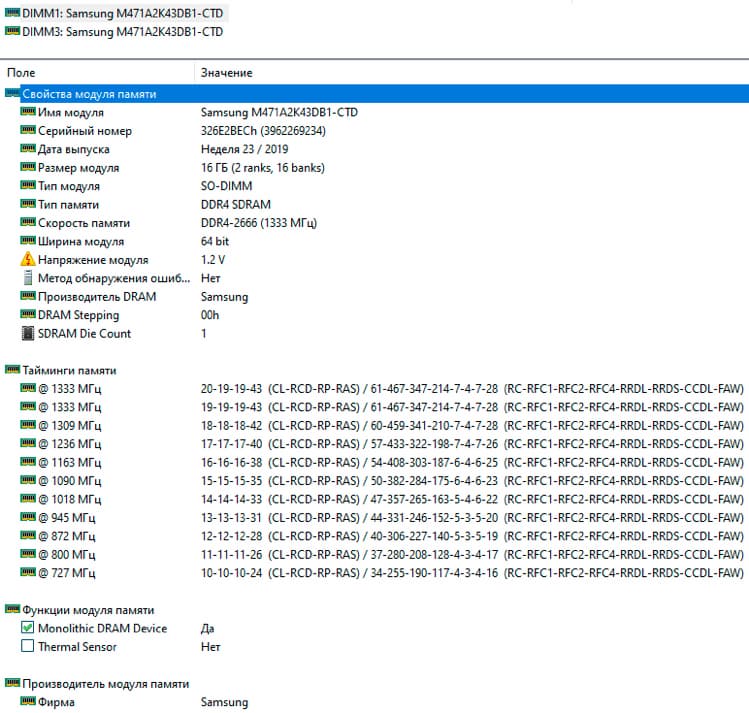Click the 'Функции модуля памяти' section icon
This screenshot has width=749, height=713.
click(12, 609)
